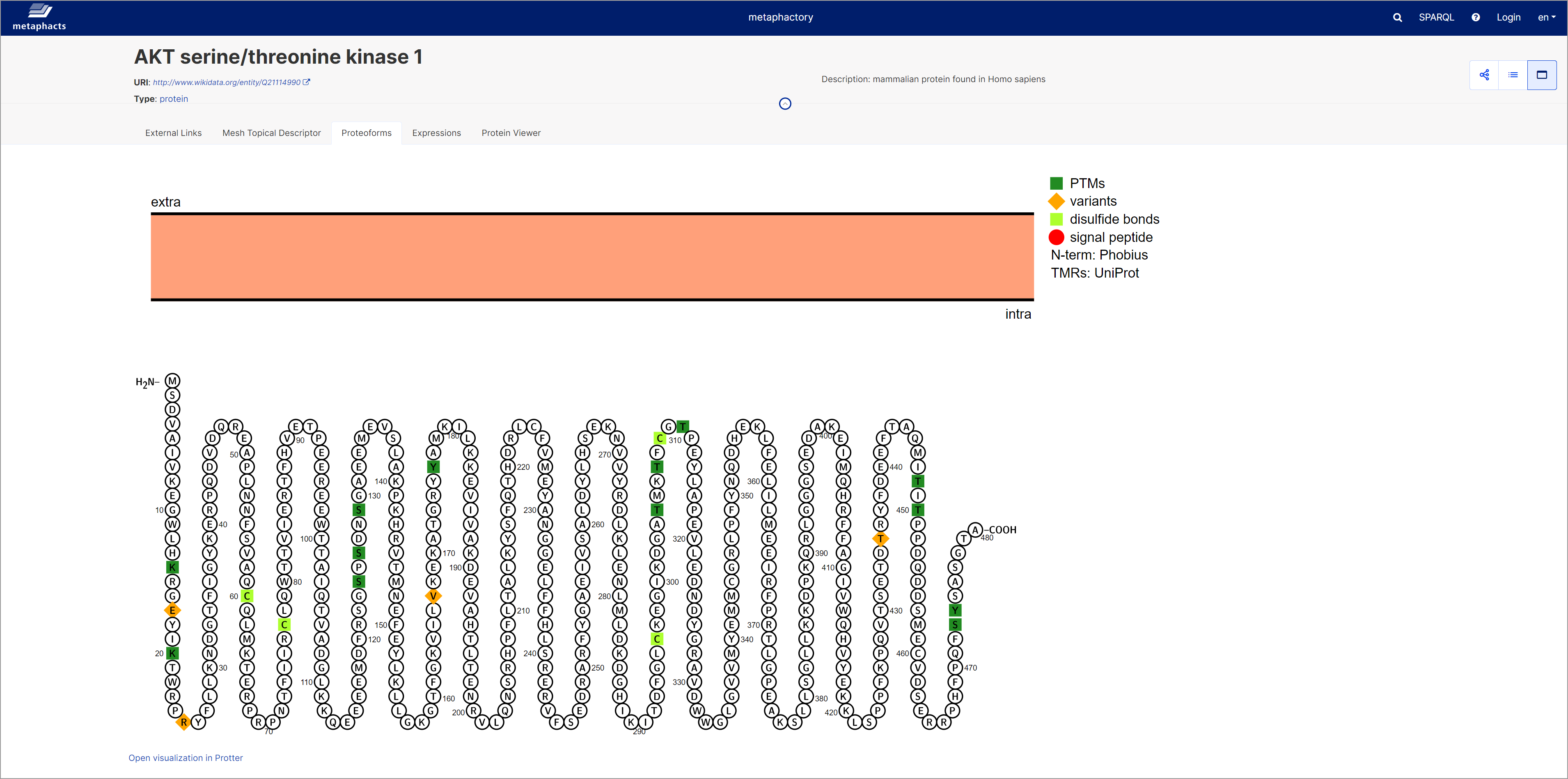Select the Mesh Topical Descriptor tab
Screen dimensions: 1568x779
271,133
